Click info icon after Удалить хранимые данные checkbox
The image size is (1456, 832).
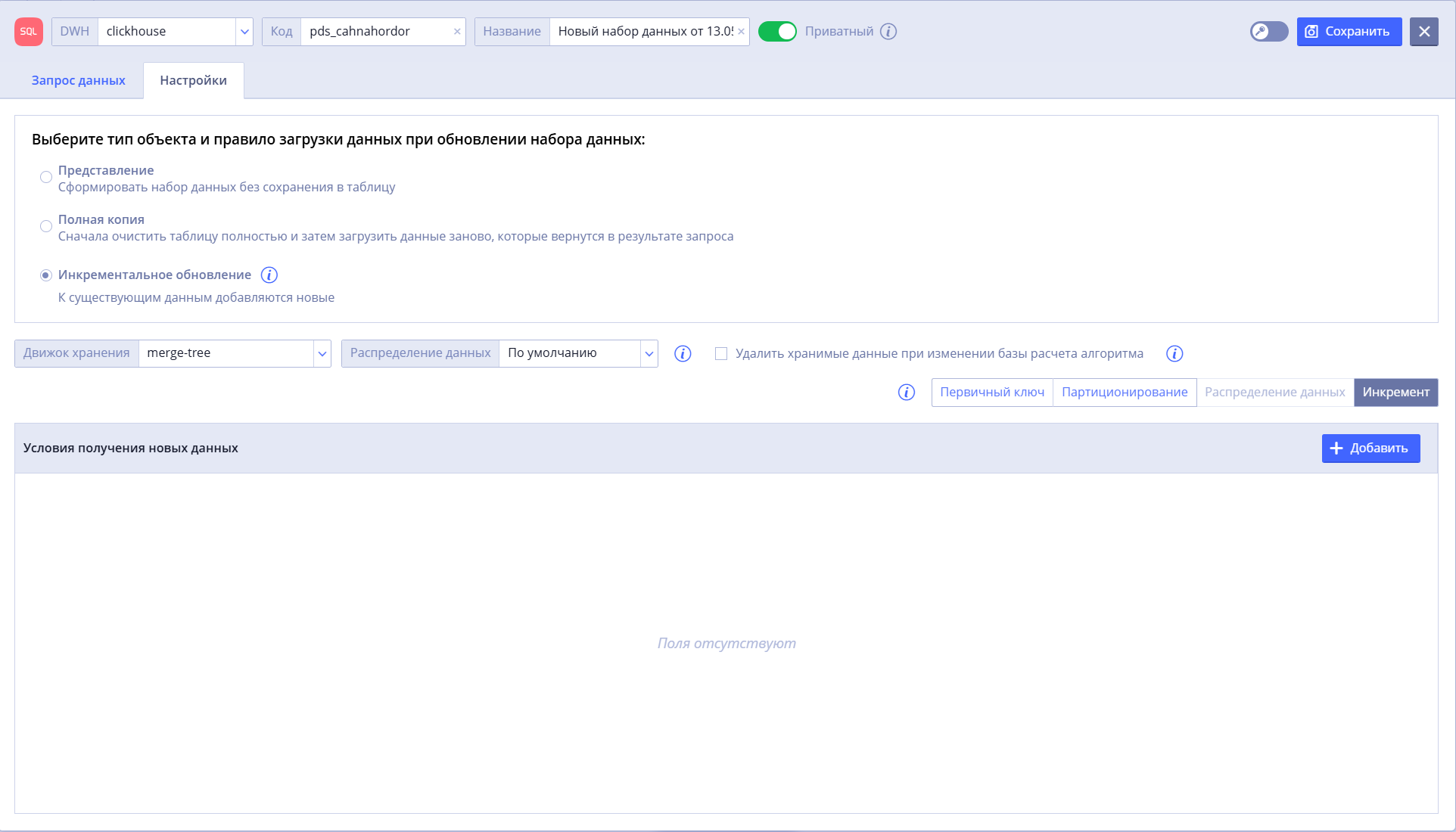click(x=1174, y=354)
